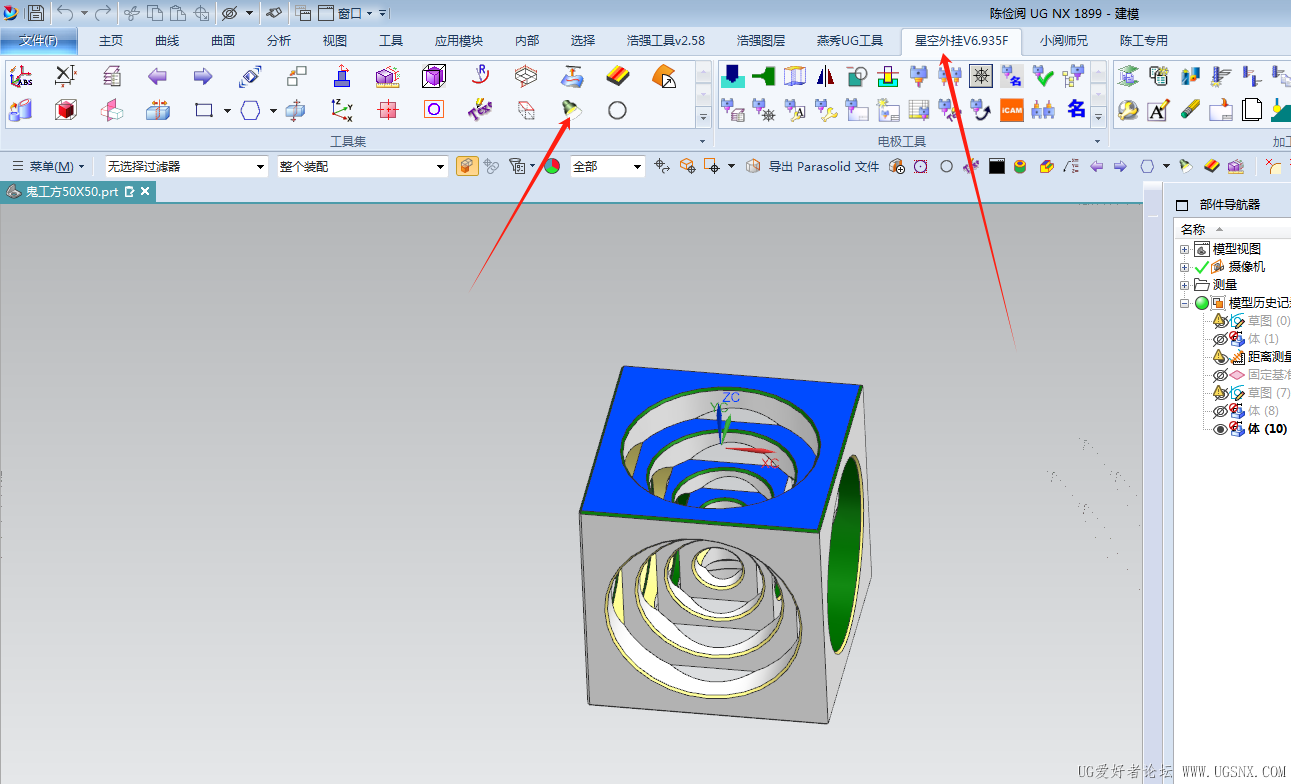
Task: Click the purple wireframe box icon
Action: click(433, 76)
